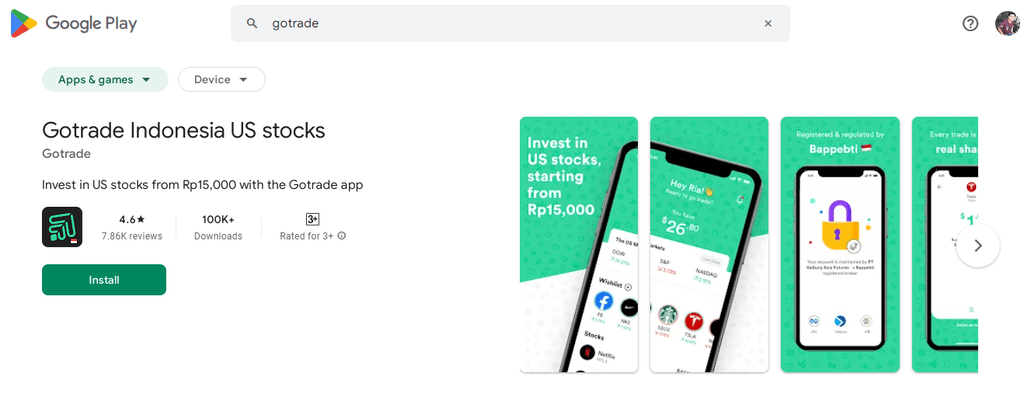Expand the Device filter dropdown

click(221, 80)
